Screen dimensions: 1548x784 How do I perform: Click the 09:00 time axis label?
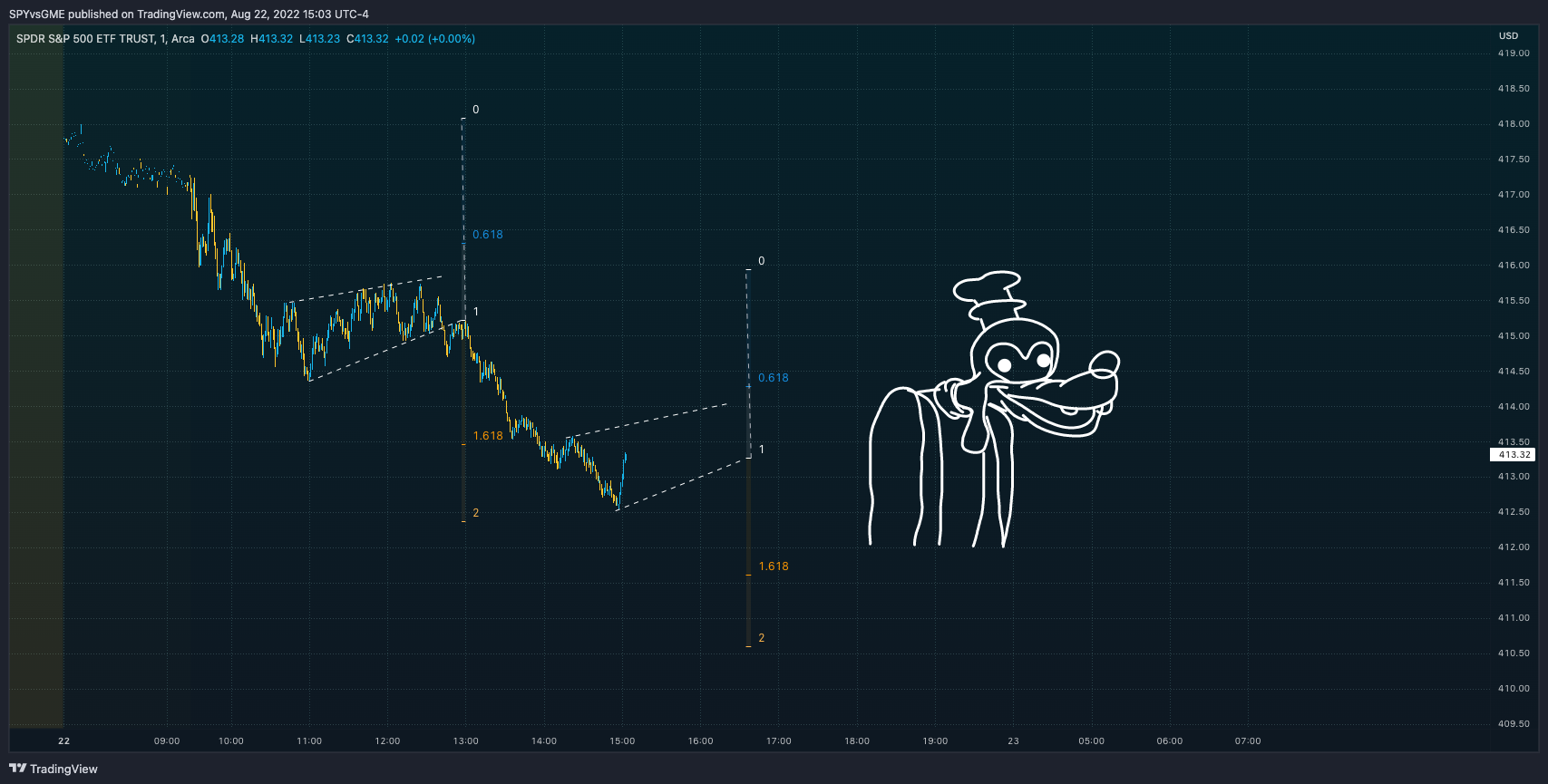[x=167, y=741]
